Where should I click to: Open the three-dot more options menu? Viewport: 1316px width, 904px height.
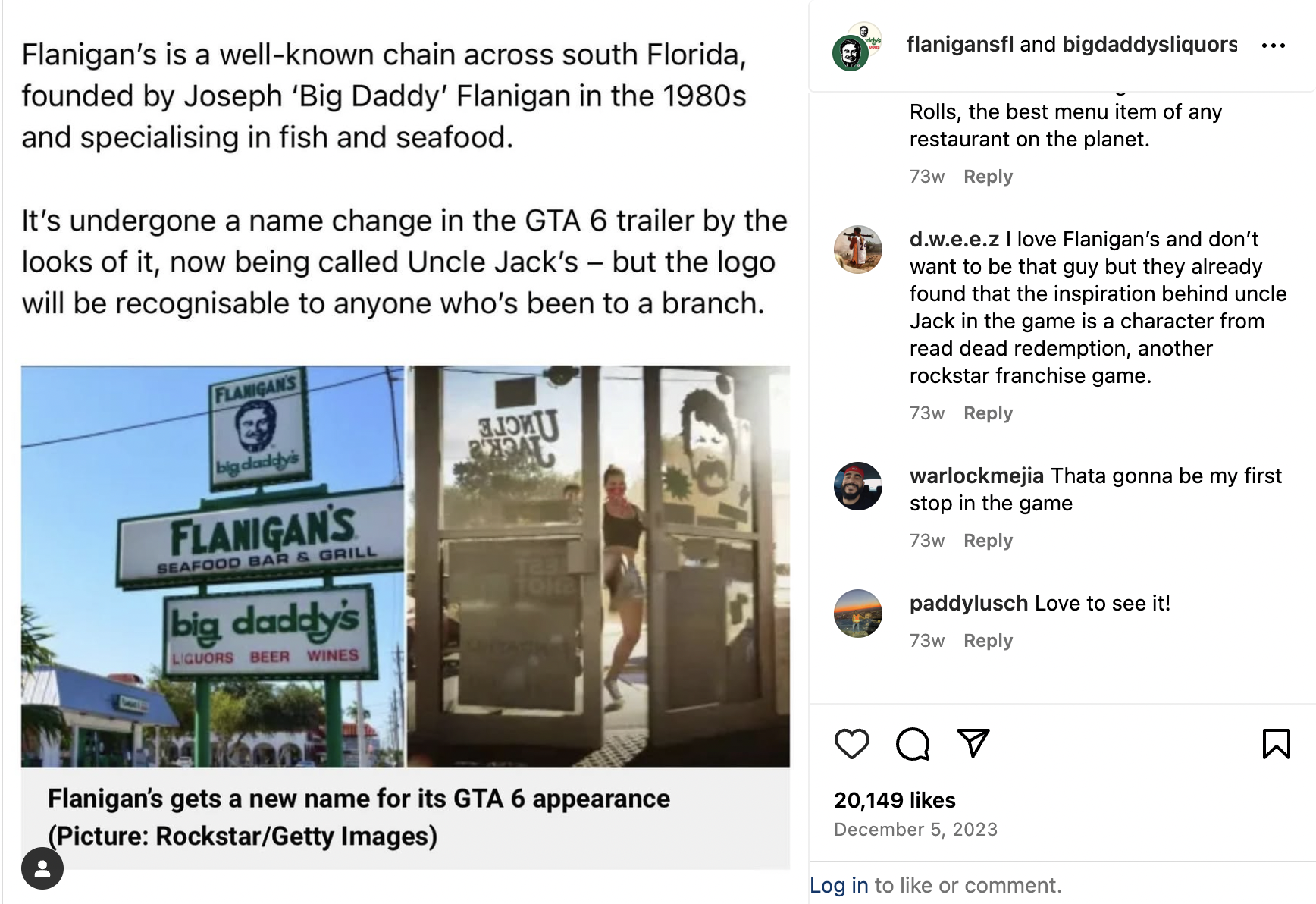1274,46
